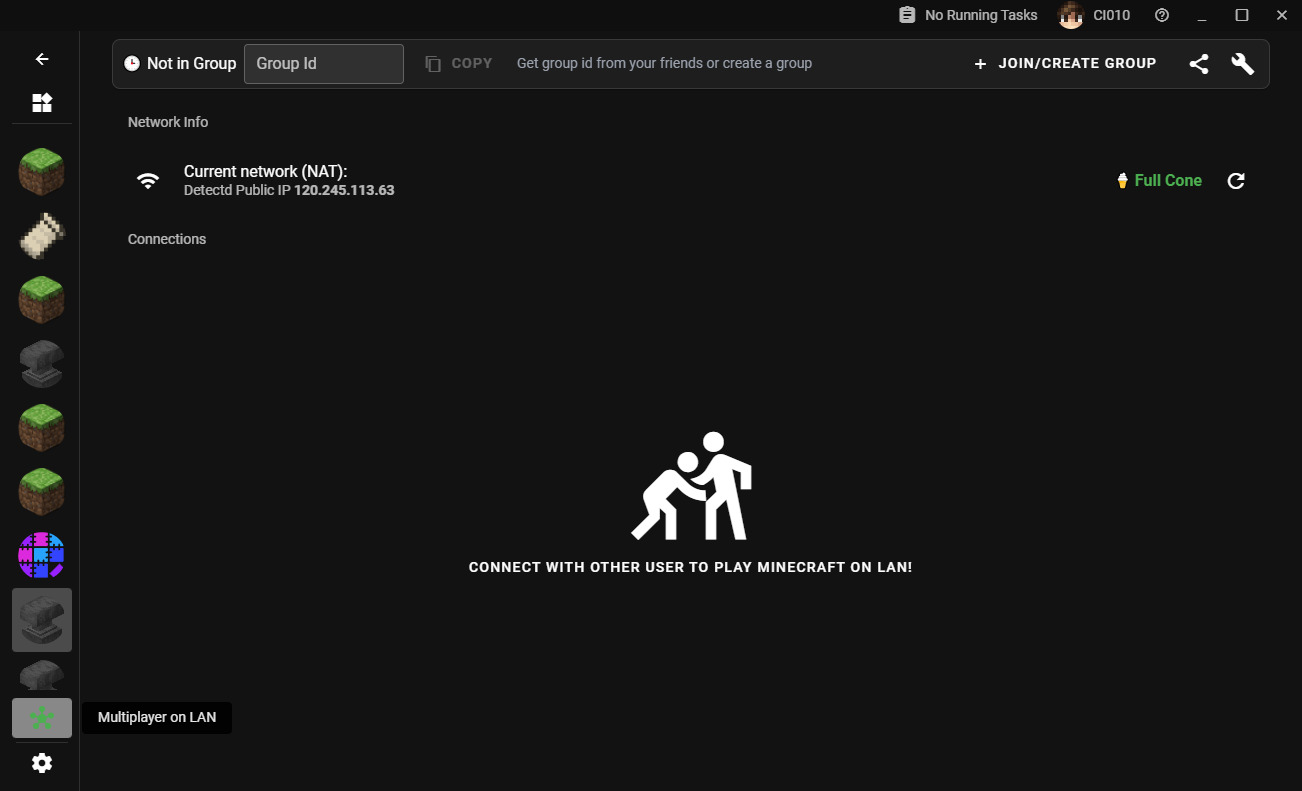The width and height of the screenshot is (1302, 791).
Task: Click the Not in Group status text
Action: tap(191, 63)
